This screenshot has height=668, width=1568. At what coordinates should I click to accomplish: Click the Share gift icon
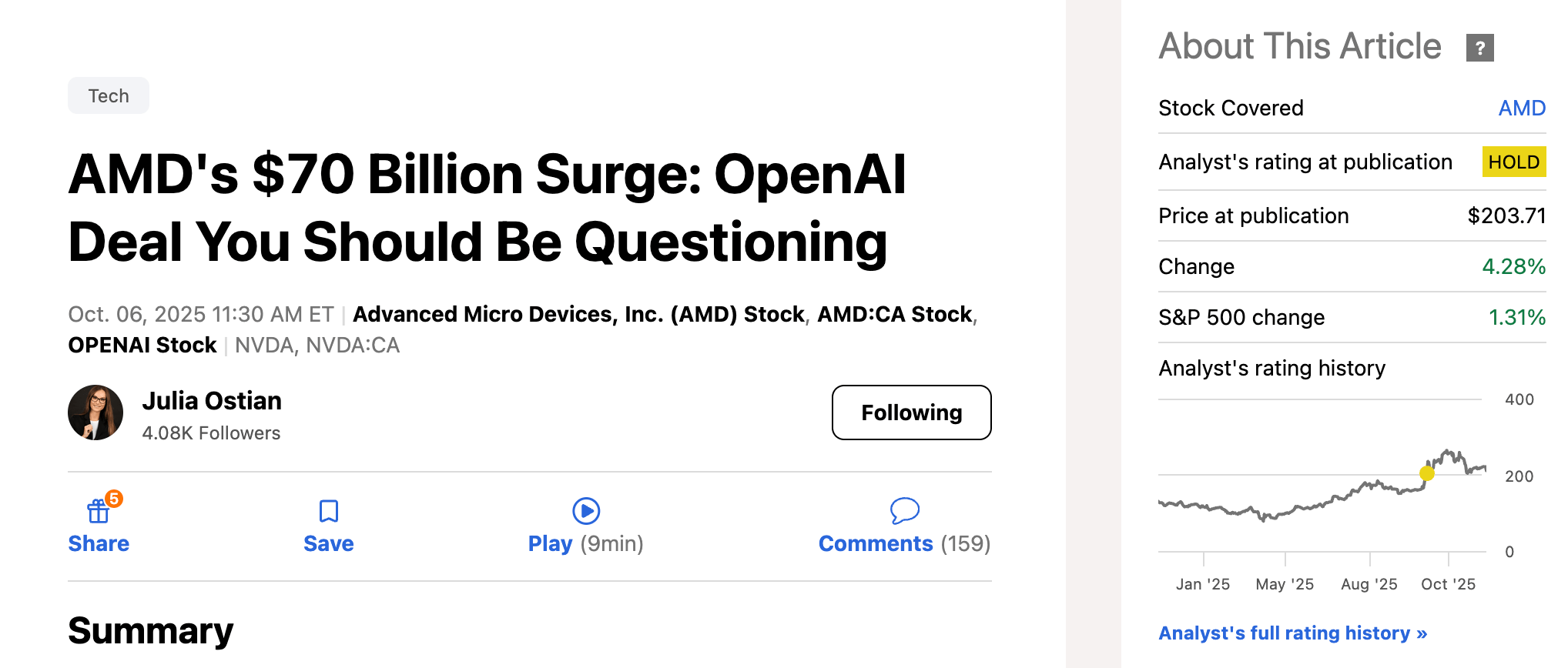98,511
